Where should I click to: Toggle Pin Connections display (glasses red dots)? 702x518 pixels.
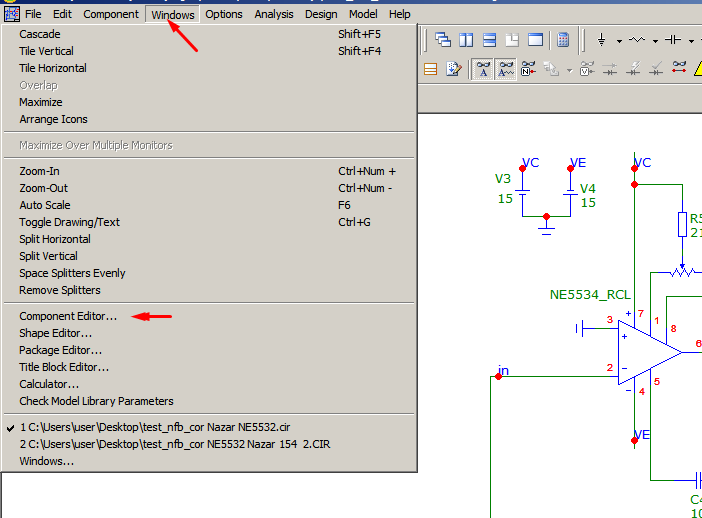tap(679, 68)
